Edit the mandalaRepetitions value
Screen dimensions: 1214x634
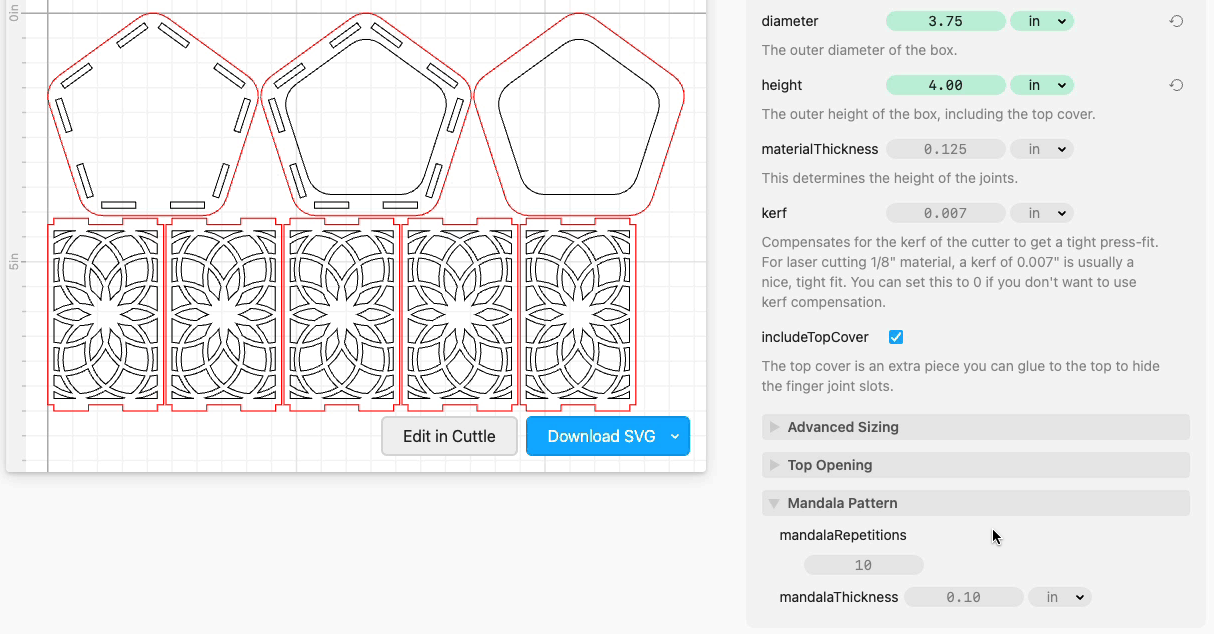coord(863,564)
